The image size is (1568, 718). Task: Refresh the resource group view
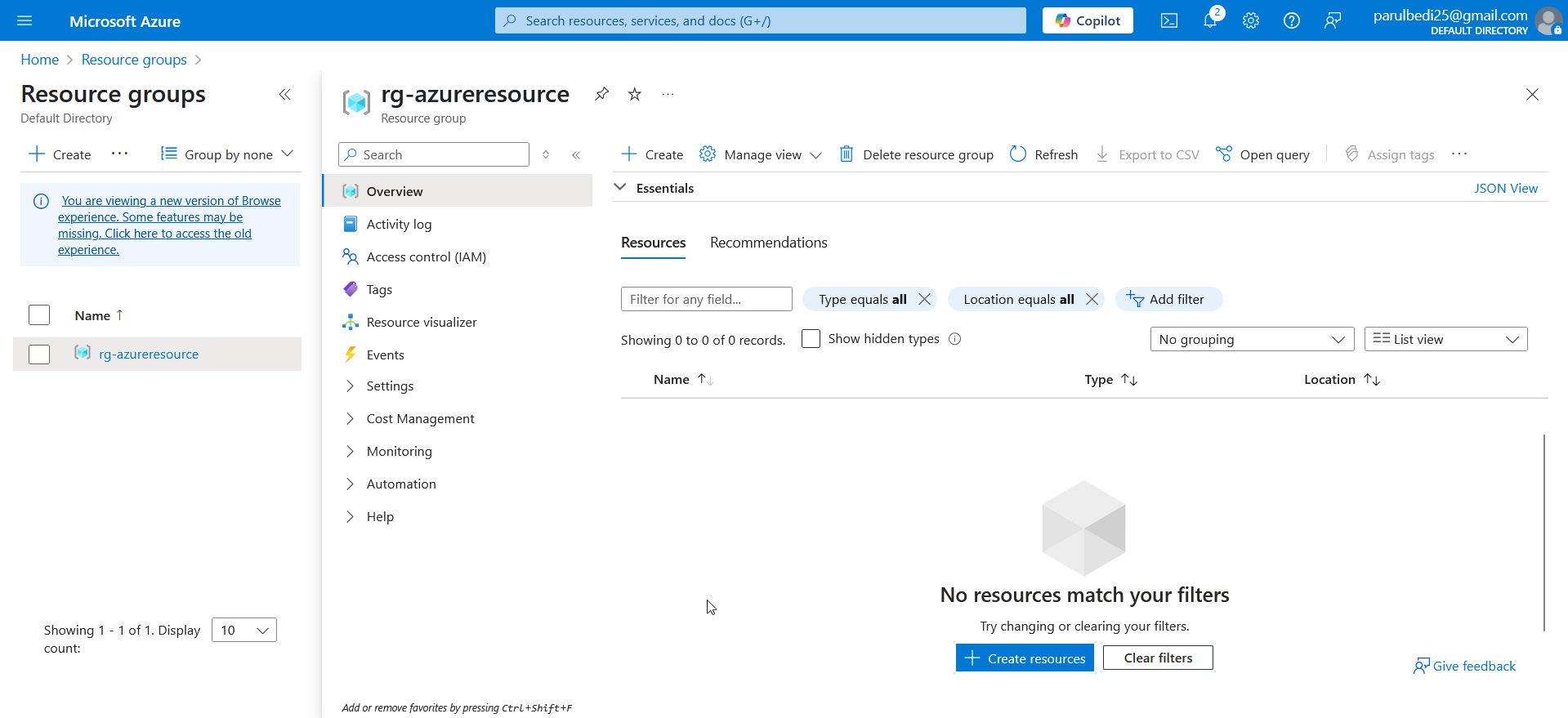pyautogui.click(x=1044, y=154)
